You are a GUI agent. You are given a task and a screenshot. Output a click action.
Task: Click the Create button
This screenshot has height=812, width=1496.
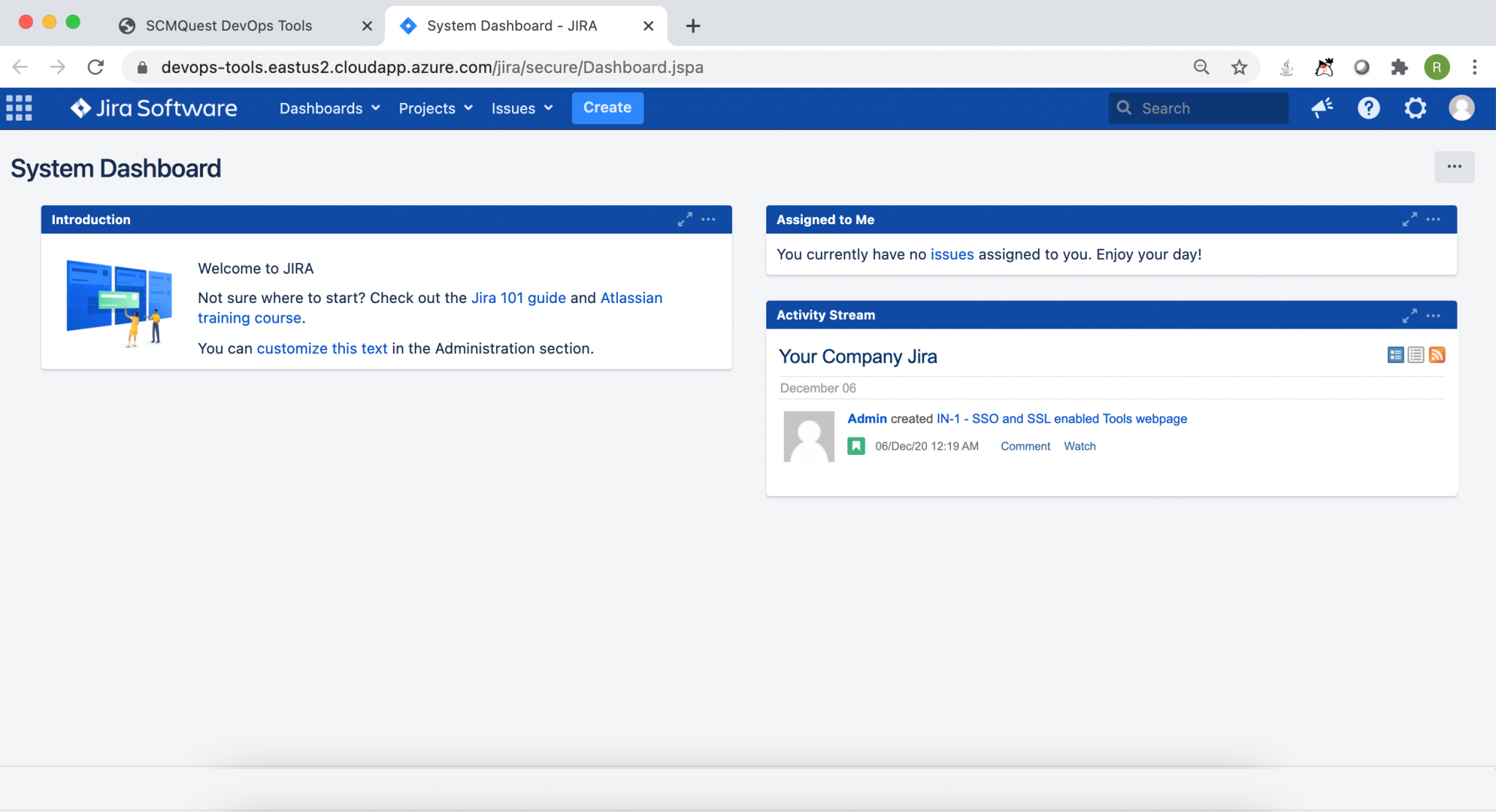coord(607,107)
